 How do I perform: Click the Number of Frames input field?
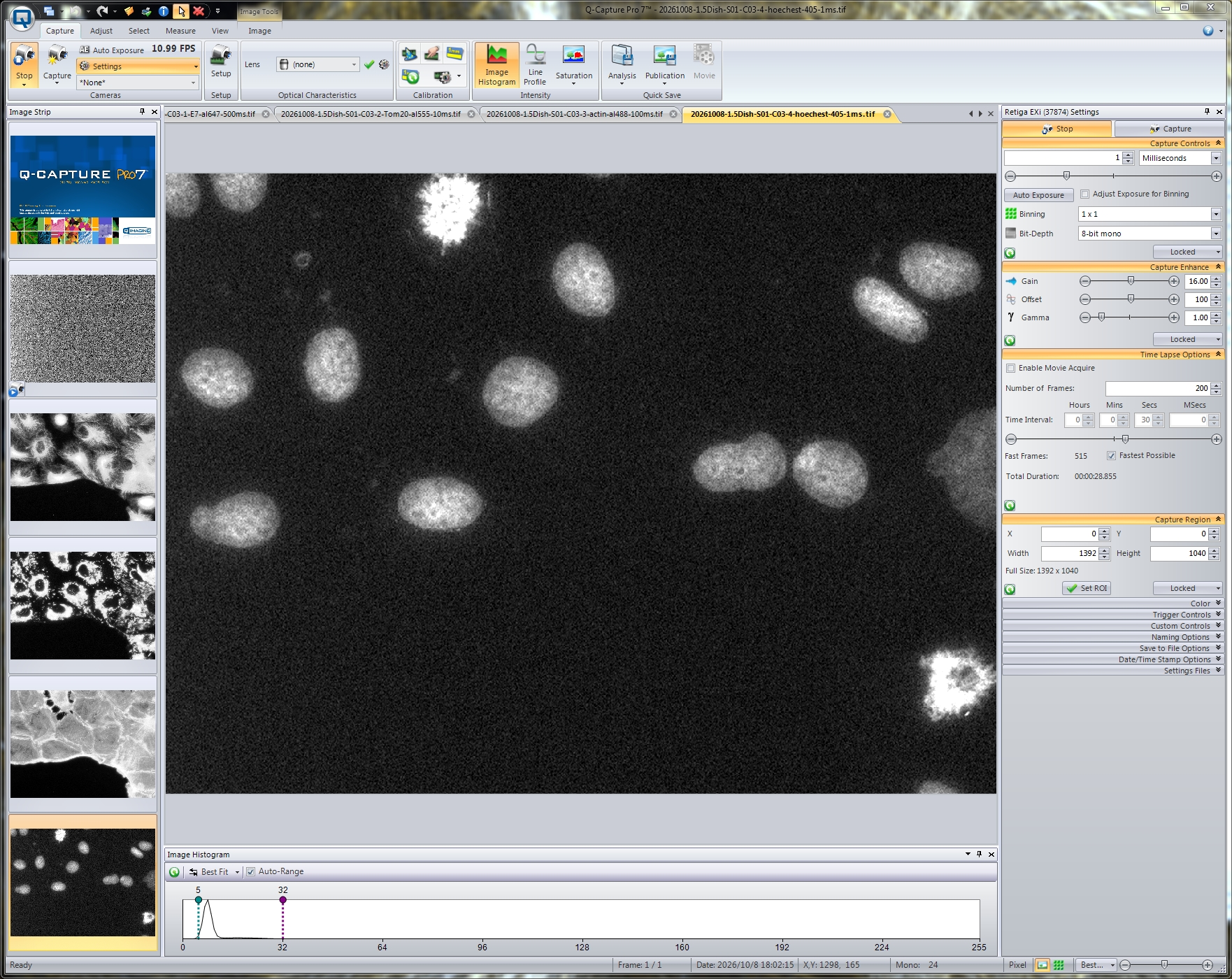(1157, 388)
